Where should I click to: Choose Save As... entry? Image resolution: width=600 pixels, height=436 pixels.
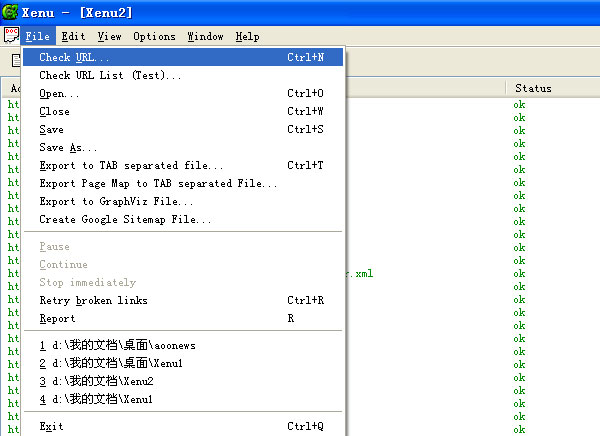click(x=183, y=147)
